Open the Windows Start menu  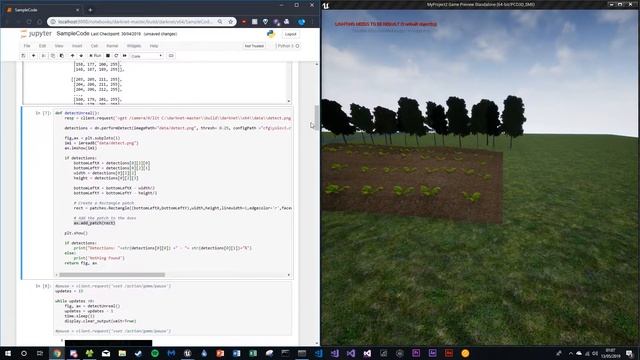pos(8,353)
